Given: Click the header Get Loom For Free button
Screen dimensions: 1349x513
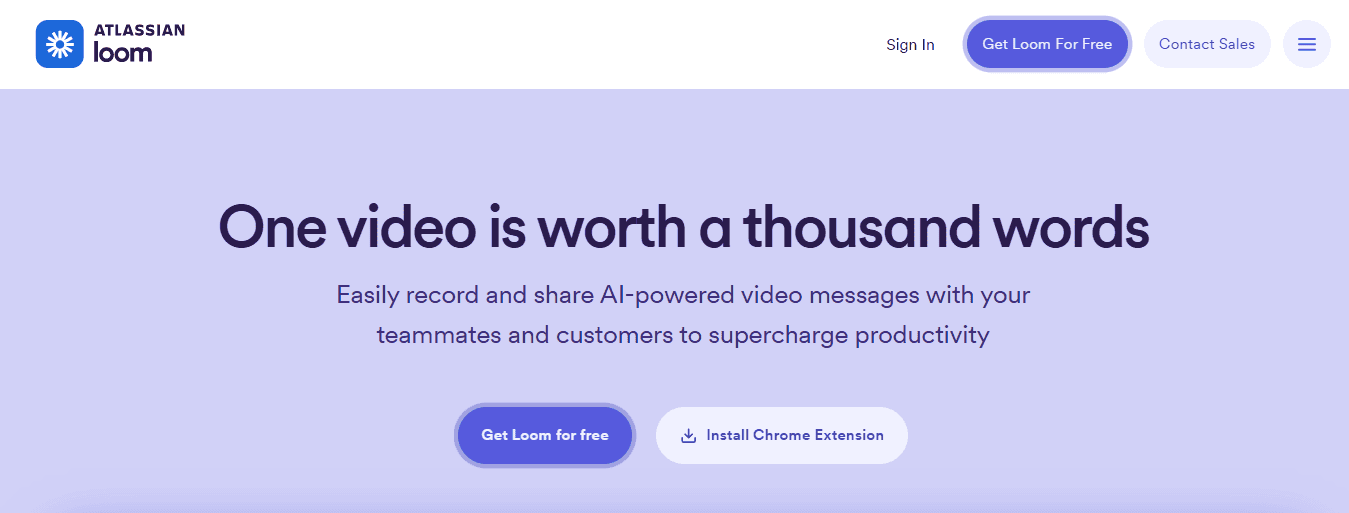Looking at the screenshot, I should click(1047, 44).
